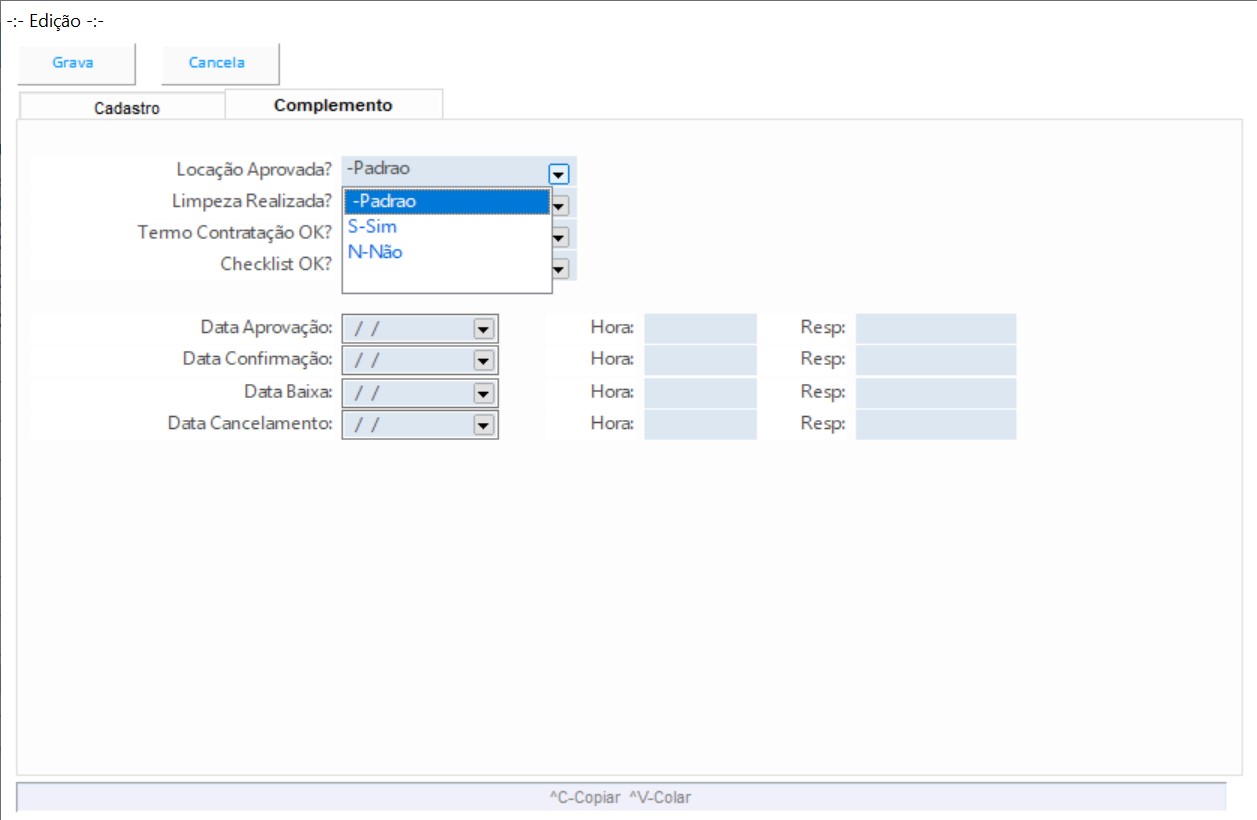The image size is (1257, 820).
Task: Select the Complemento tab
Action: [333, 105]
